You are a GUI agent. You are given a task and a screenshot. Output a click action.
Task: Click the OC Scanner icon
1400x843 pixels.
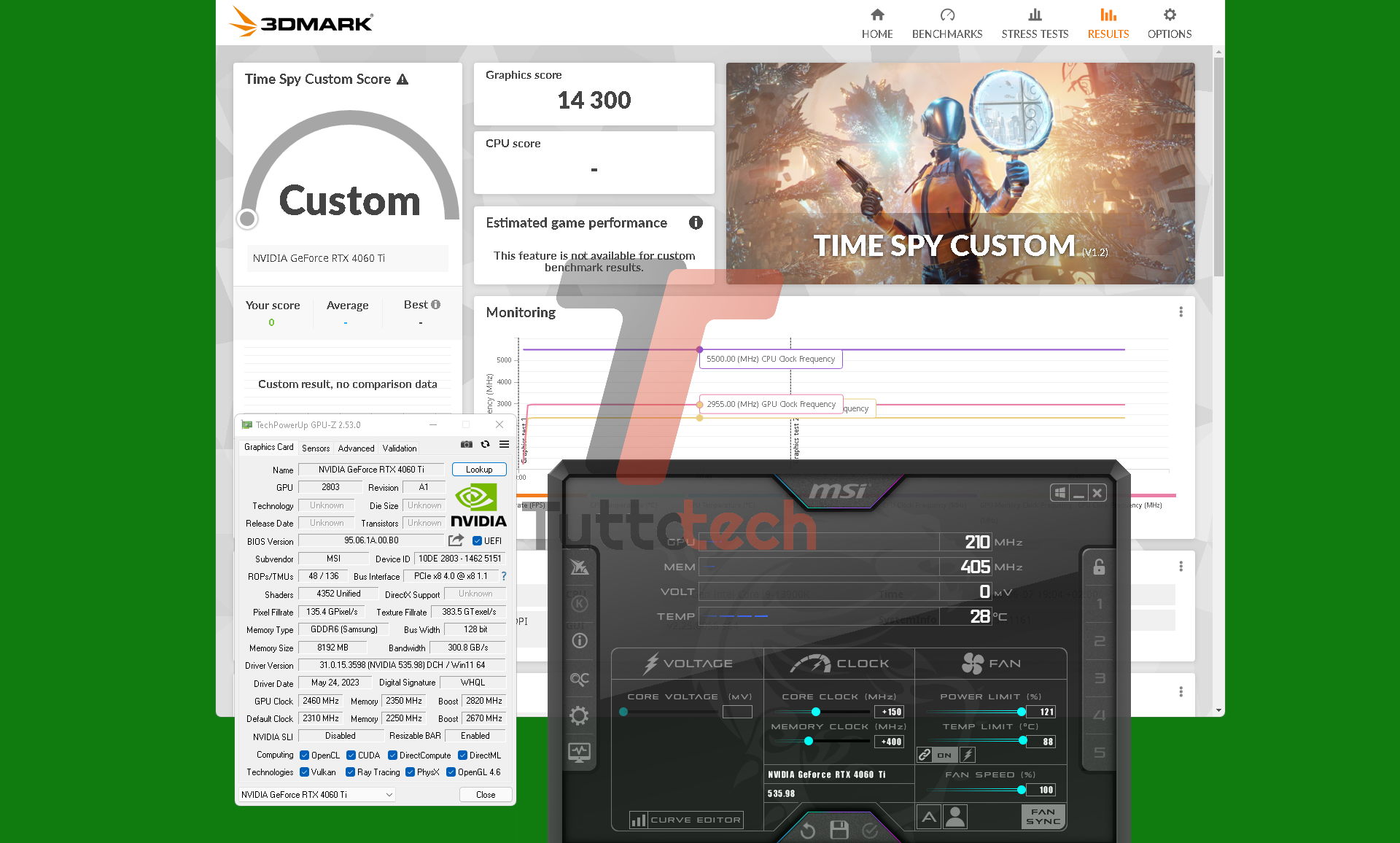(x=579, y=679)
